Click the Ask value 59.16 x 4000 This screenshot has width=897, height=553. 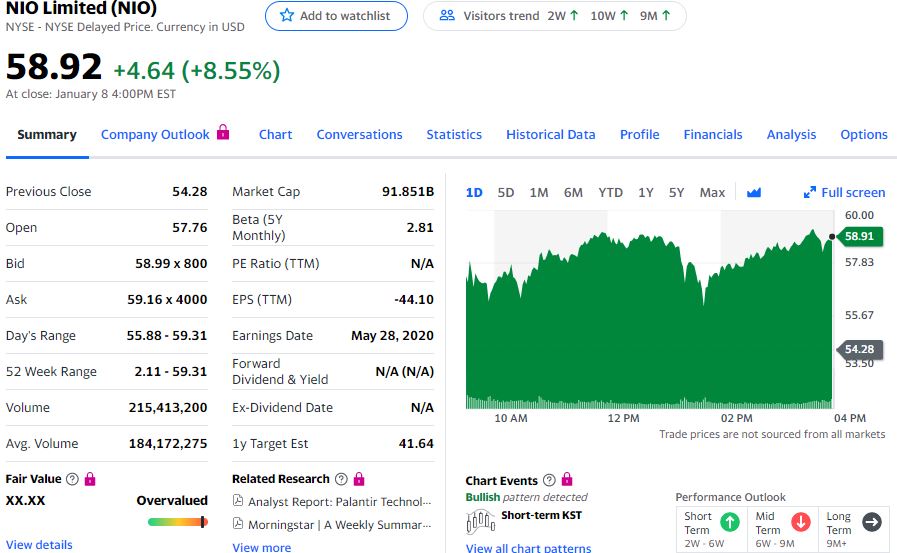167,299
